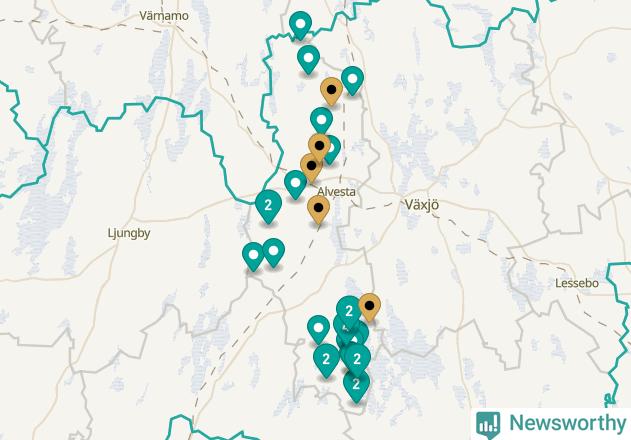Screen dimensions: 631x440
Task: Open the teal cluster marker labeled 2 west of Alvesta
Action: (268, 207)
